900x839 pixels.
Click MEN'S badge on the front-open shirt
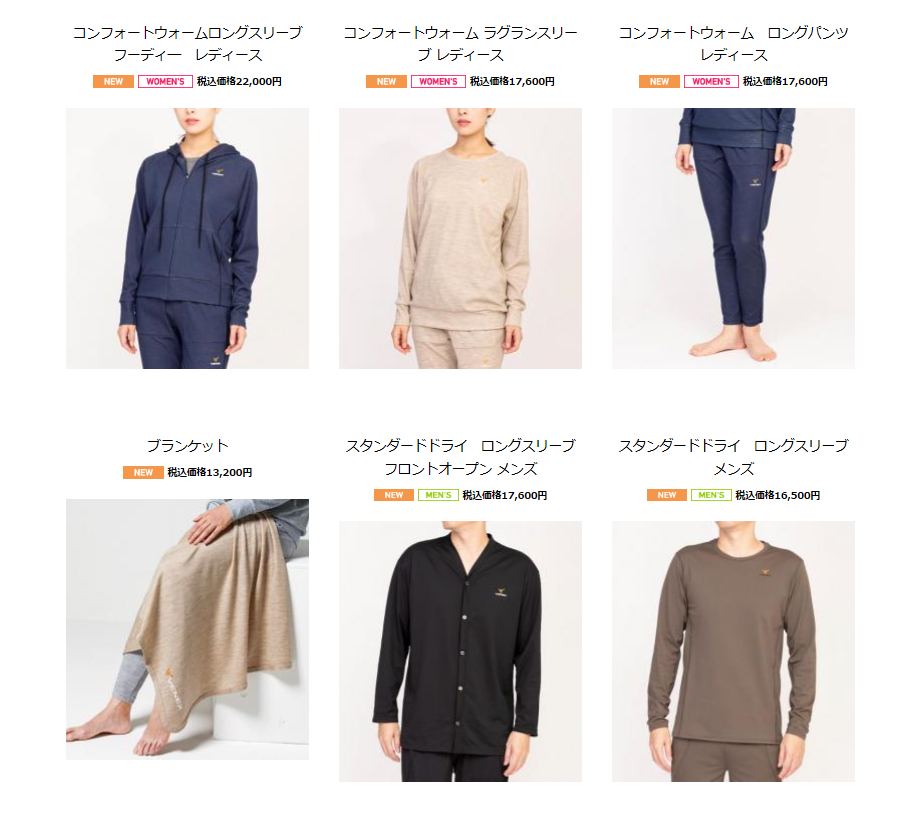438,495
